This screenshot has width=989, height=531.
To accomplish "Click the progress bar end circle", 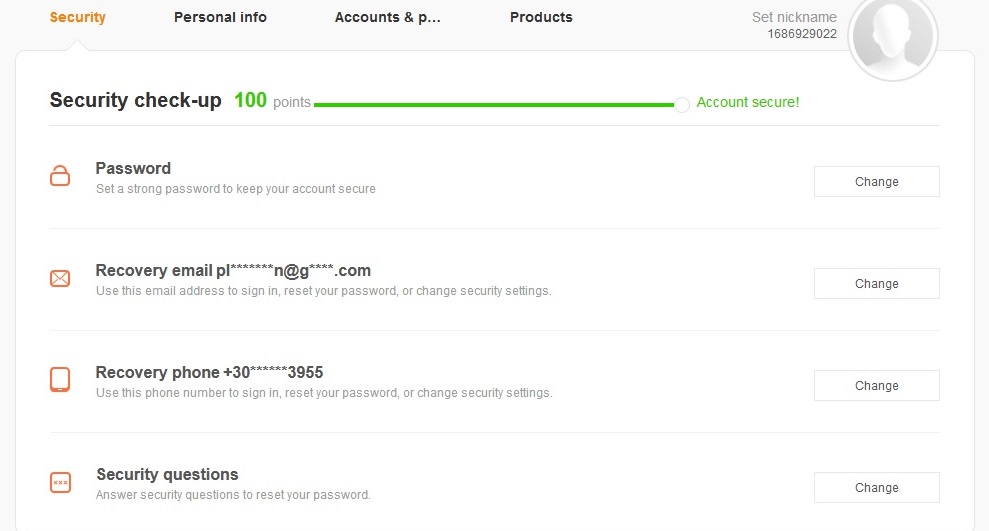I will 682,104.
